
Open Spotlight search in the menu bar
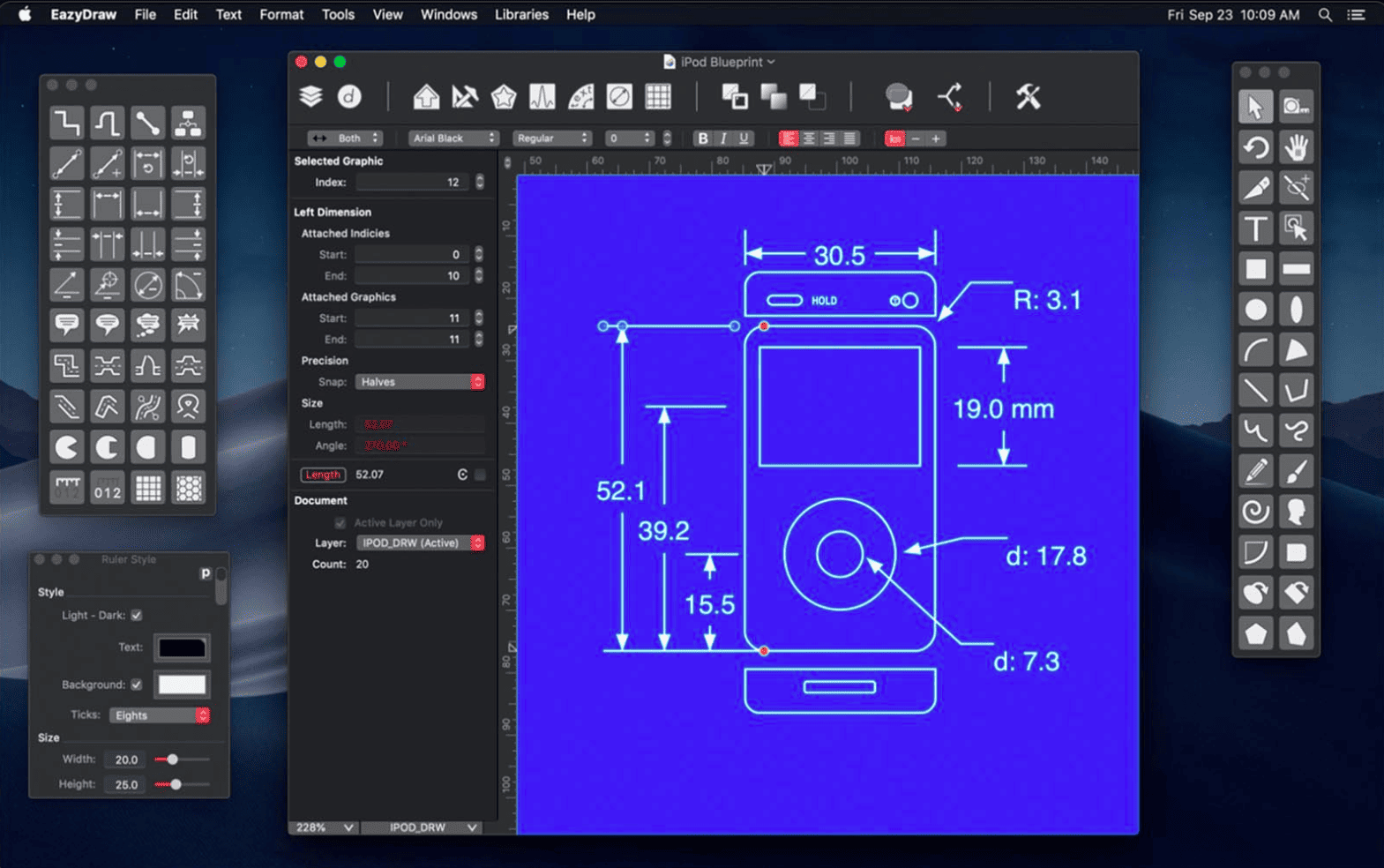pyautogui.click(x=1325, y=14)
